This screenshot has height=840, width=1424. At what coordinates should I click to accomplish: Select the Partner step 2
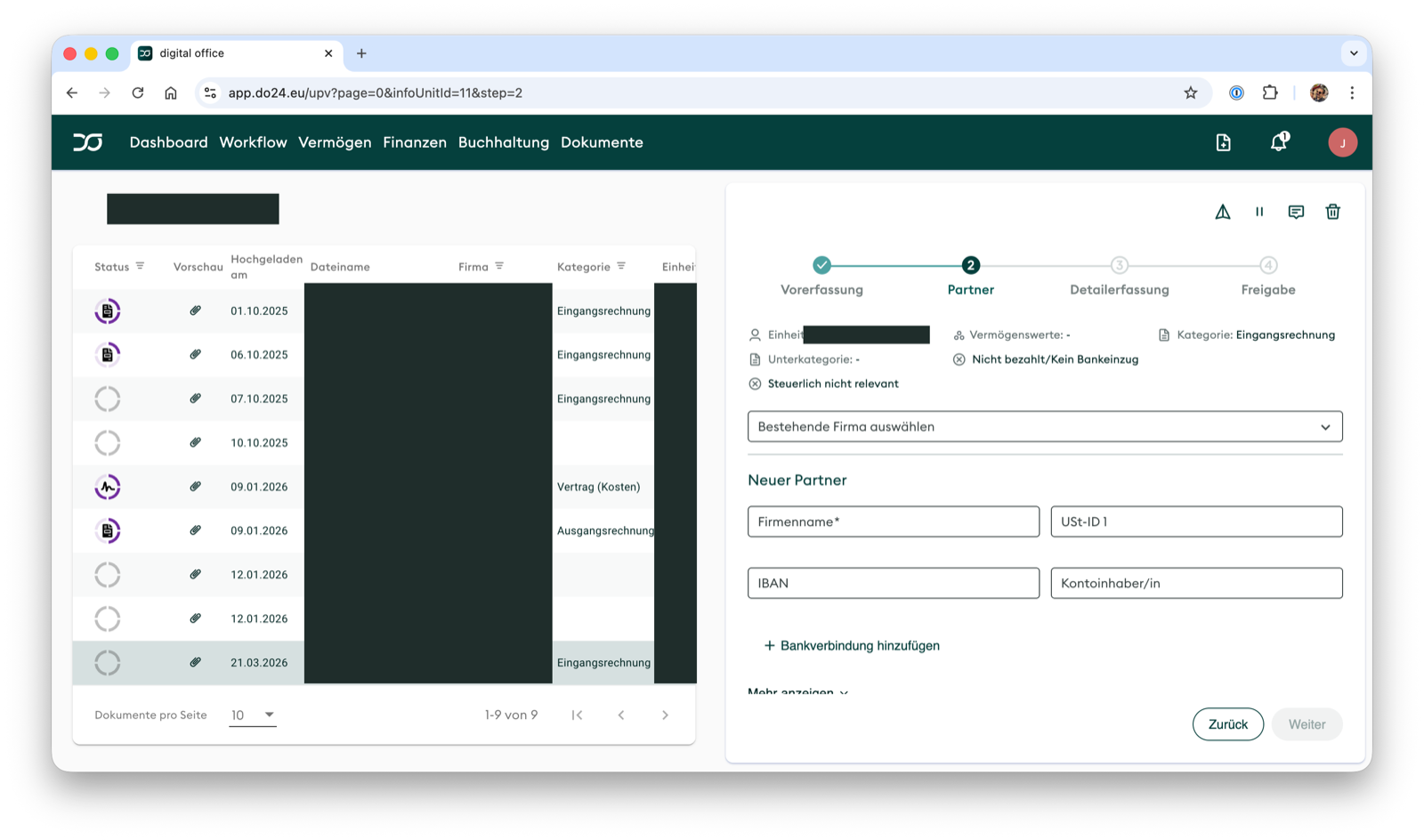click(970, 276)
